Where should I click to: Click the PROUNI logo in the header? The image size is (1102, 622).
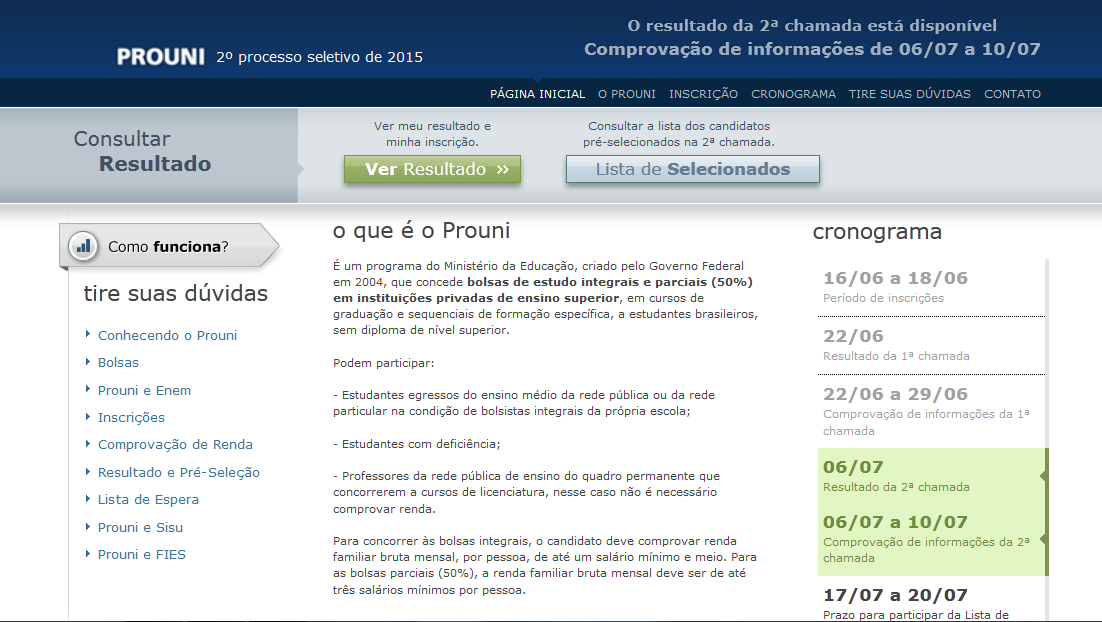click(x=160, y=57)
